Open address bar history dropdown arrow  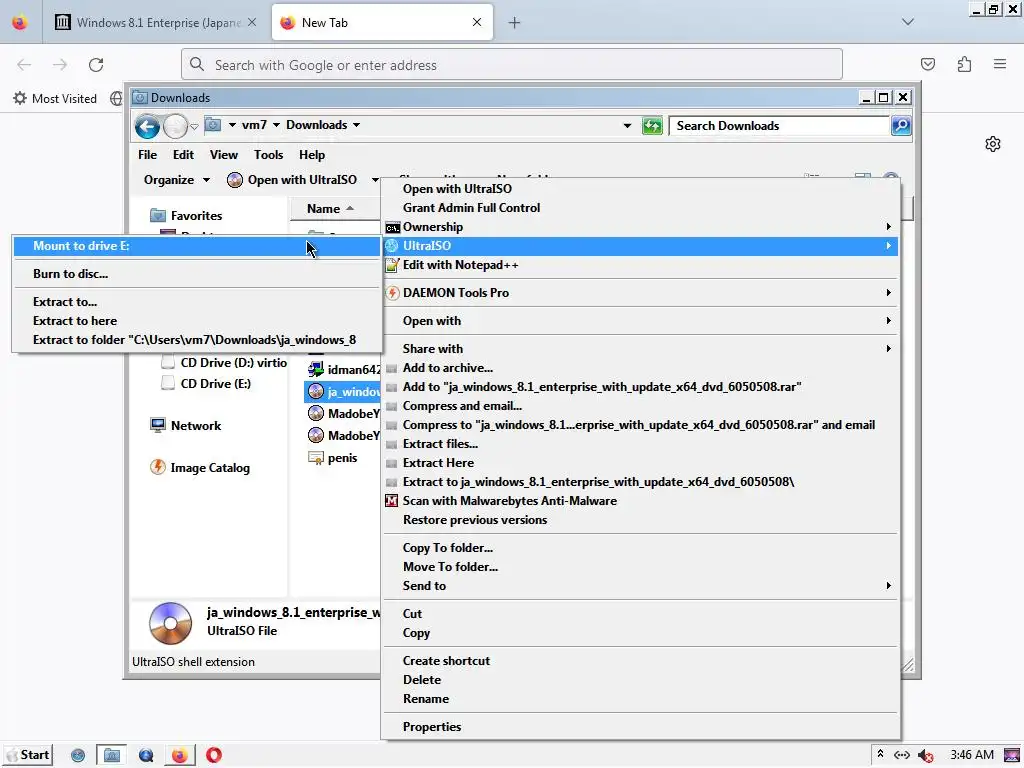(627, 125)
